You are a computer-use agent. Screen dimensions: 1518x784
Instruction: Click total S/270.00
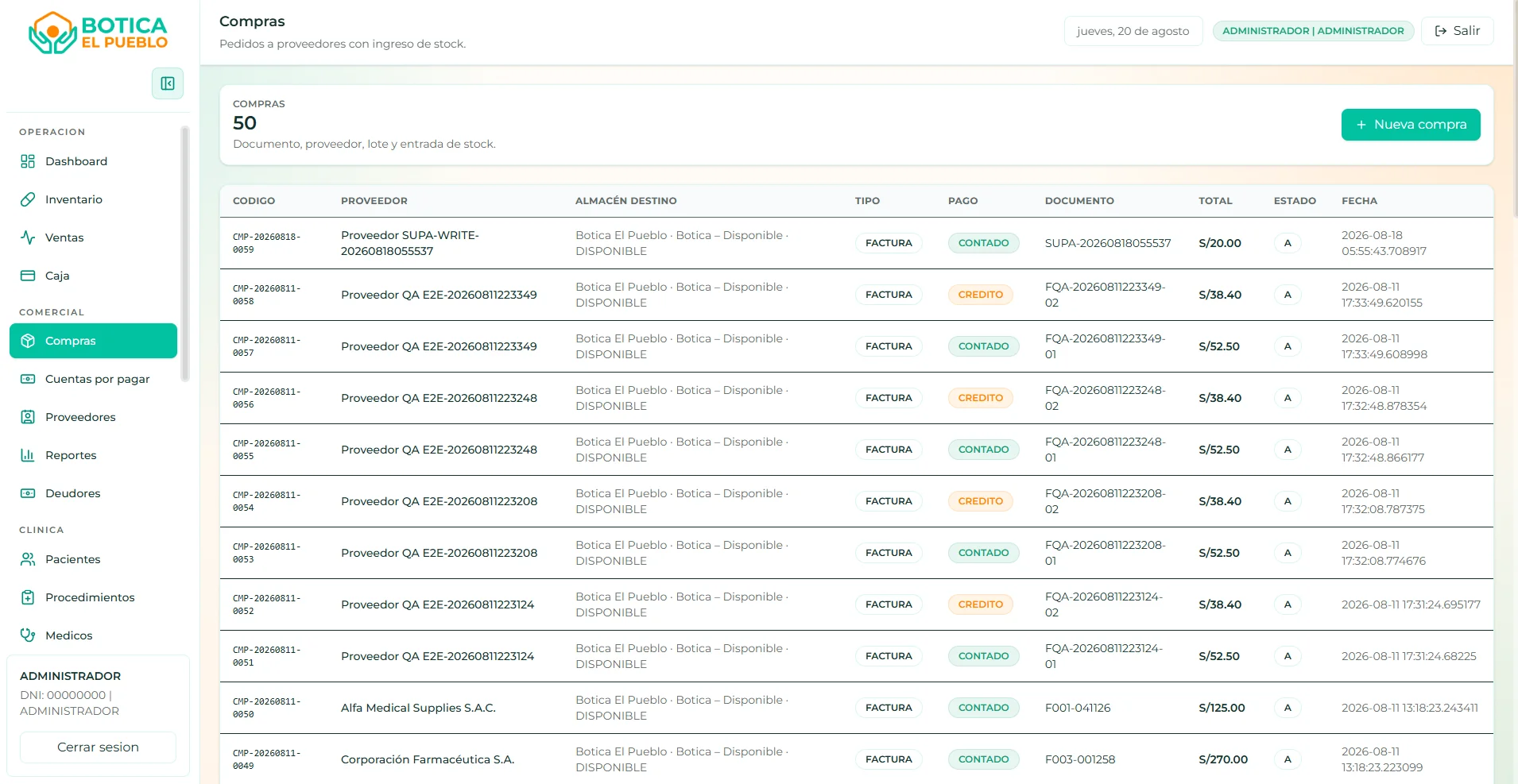pyautogui.click(x=1223, y=759)
